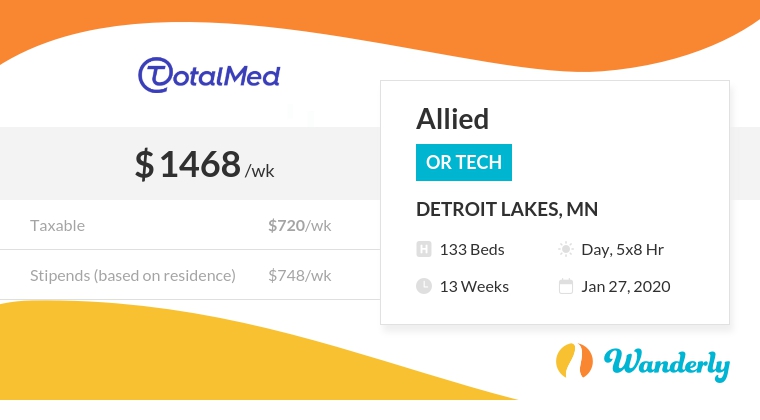
Task: Click the Detroit Lakes, MN location
Action: [507, 210]
